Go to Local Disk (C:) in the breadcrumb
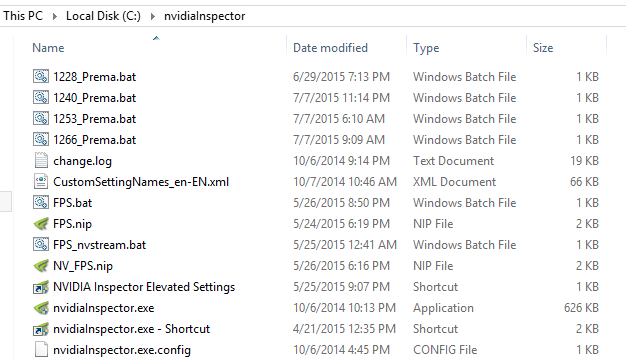The height and width of the screenshot is (362, 626). [x=103, y=16]
